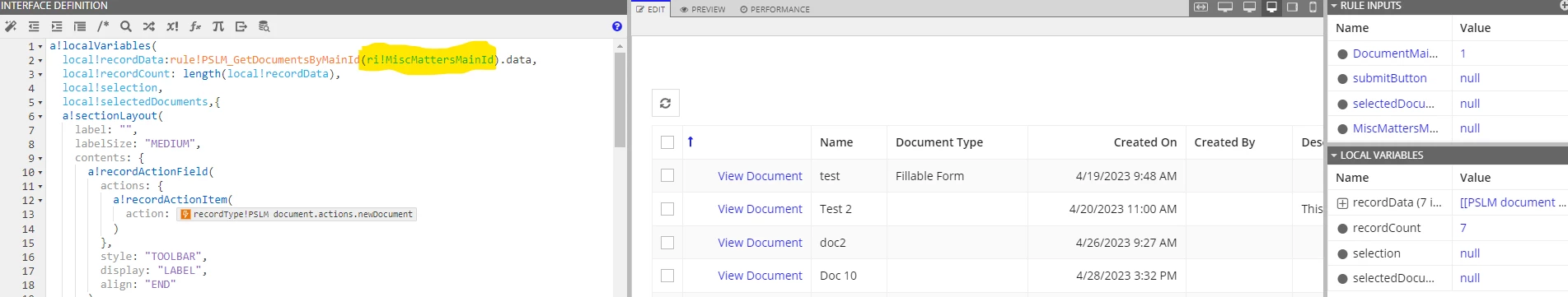Click the scroll-up arrow of the code editor

coord(620,46)
